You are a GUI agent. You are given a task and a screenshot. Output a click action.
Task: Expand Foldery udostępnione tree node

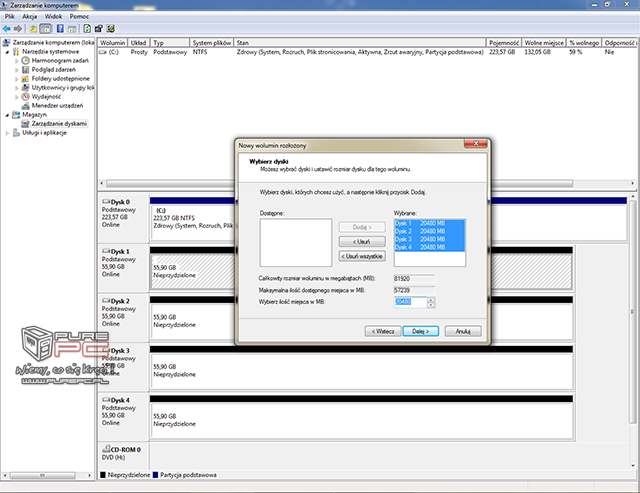pos(17,79)
